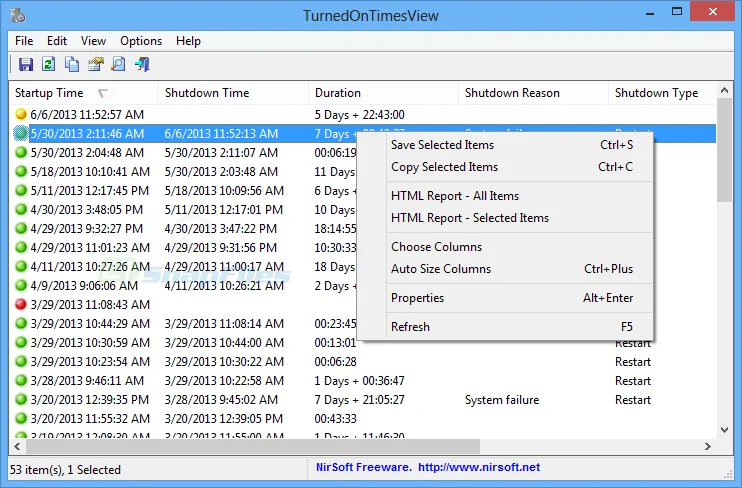Click the Shutdown Reason column header
742x488 pixels.
tap(512, 93)
